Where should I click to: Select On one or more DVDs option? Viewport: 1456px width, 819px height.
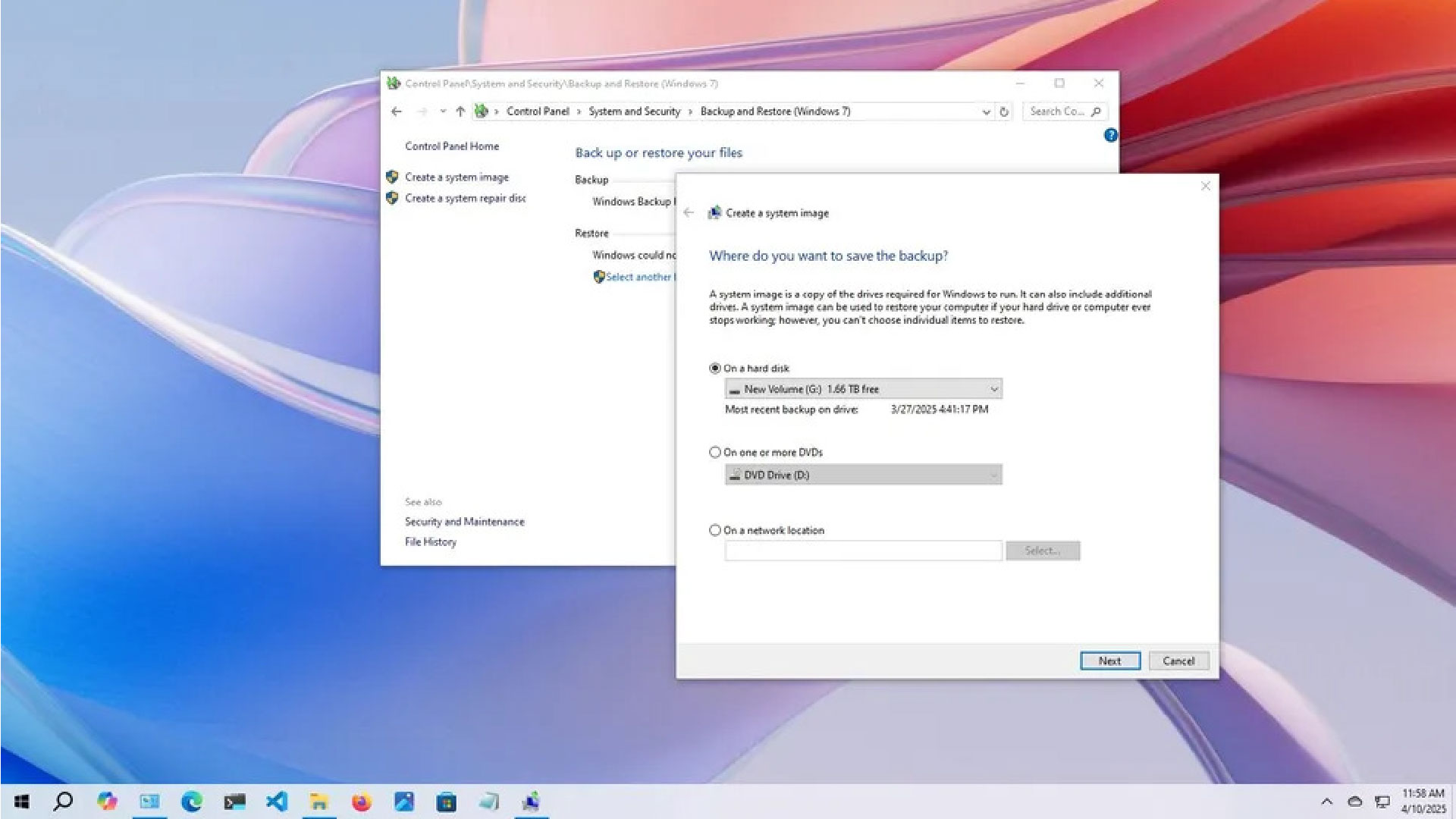coord(715,453)
